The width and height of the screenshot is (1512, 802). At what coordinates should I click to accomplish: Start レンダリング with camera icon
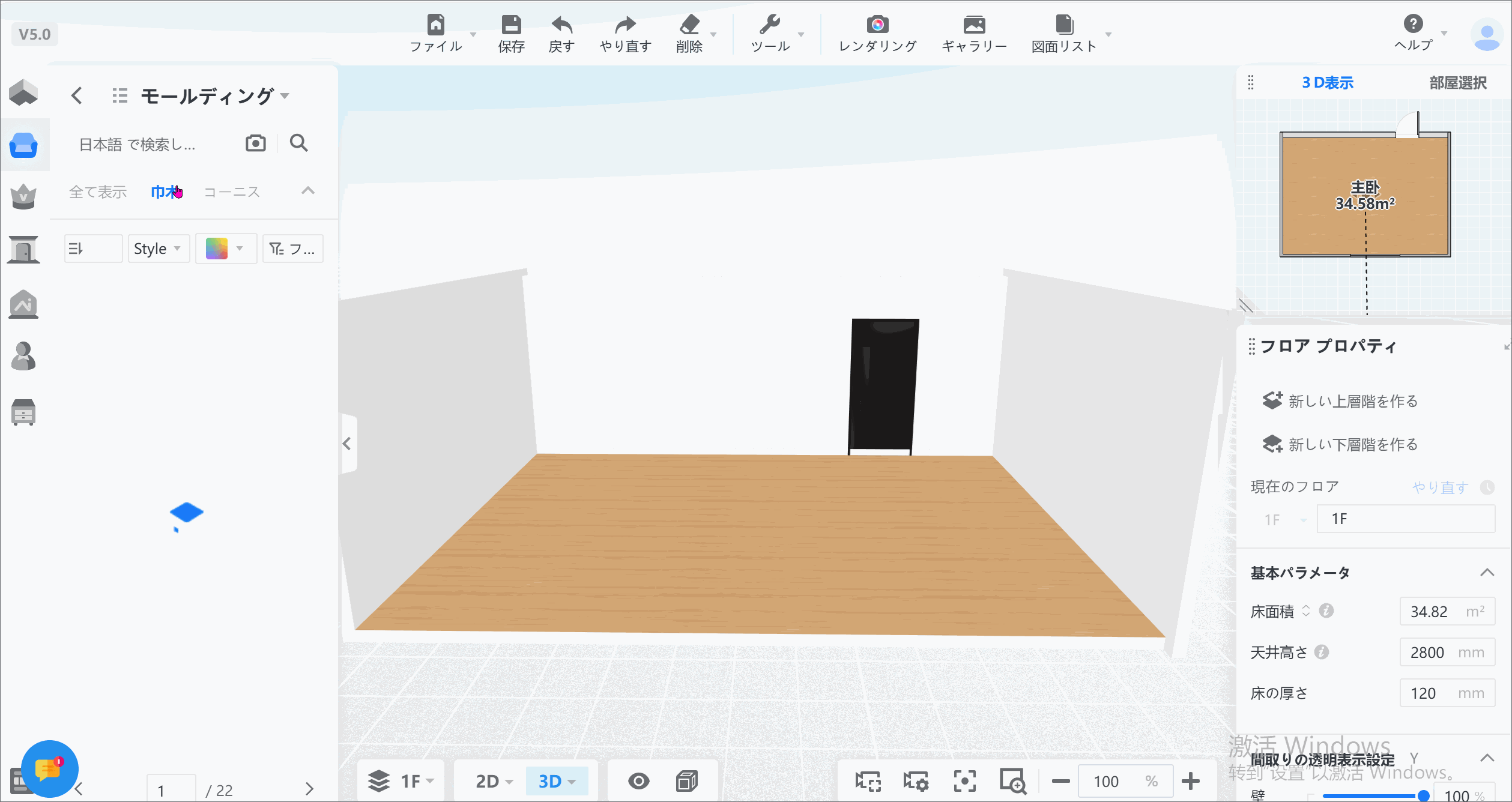coord(877,25)
